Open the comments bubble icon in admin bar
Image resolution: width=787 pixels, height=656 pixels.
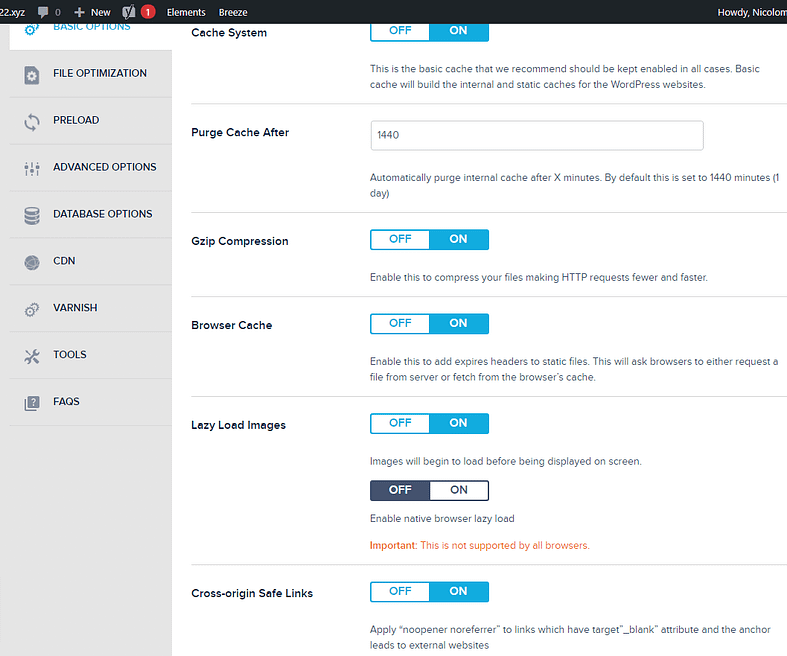[x=43, y=12]
